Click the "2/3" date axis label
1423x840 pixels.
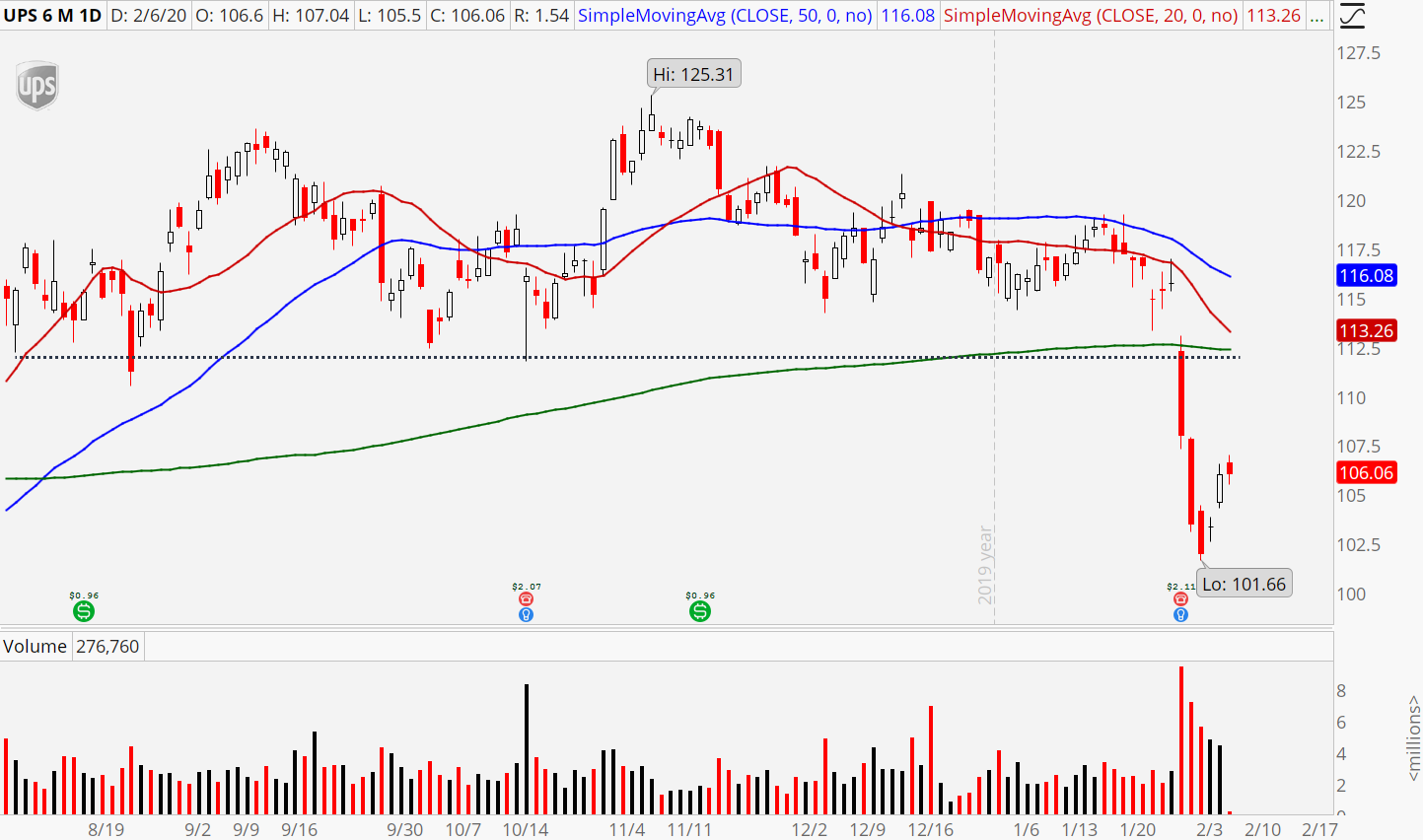(x=1209, y=829)
